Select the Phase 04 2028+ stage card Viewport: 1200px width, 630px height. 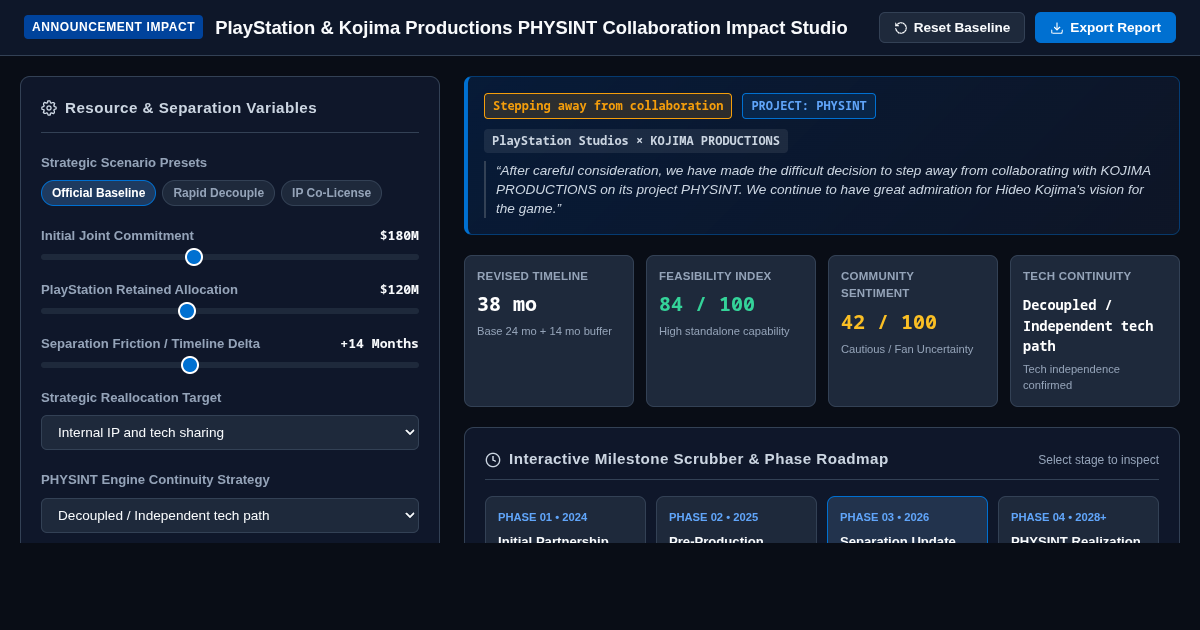(1078, 520)
